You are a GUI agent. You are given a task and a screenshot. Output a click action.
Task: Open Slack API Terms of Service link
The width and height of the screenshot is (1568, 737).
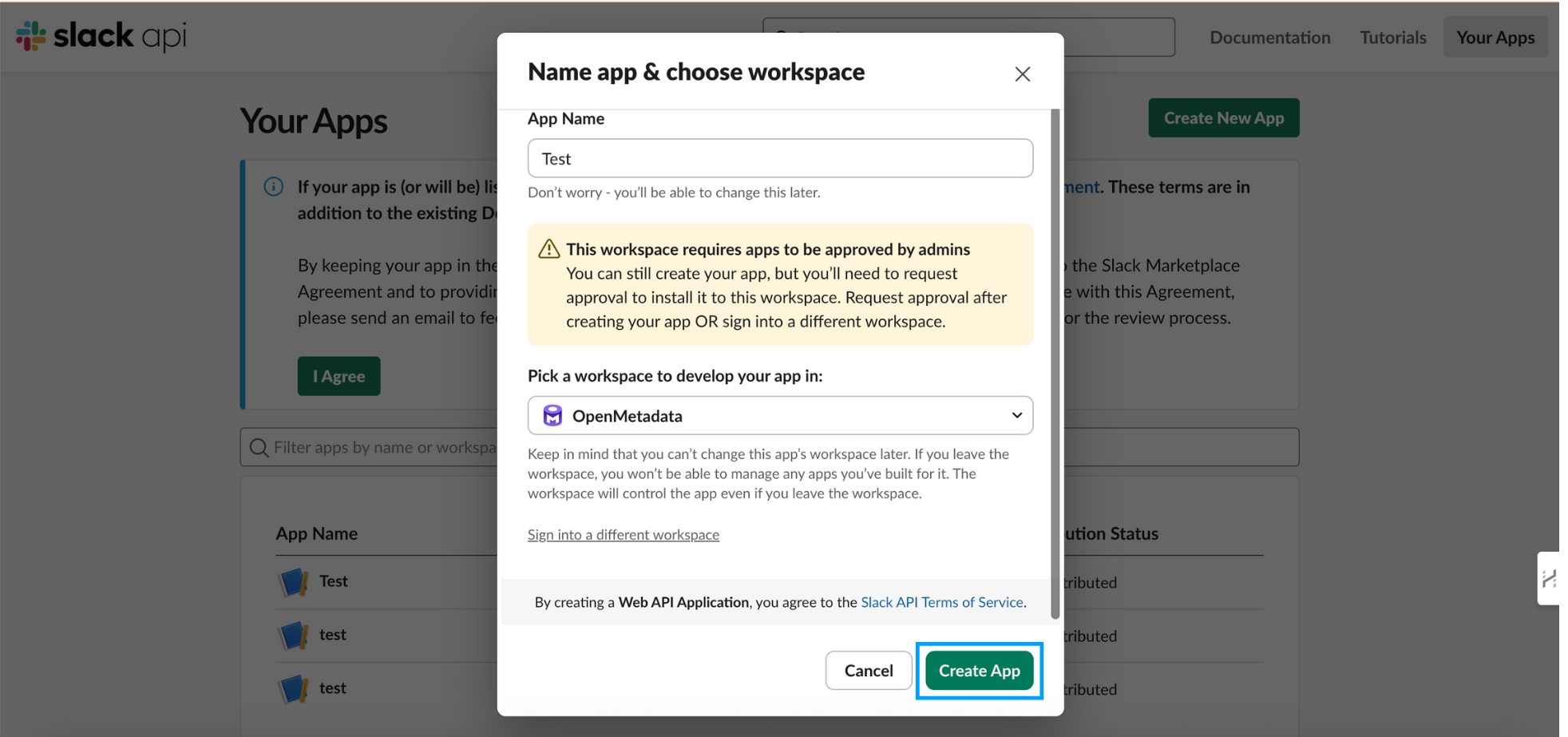click(941, 602)
